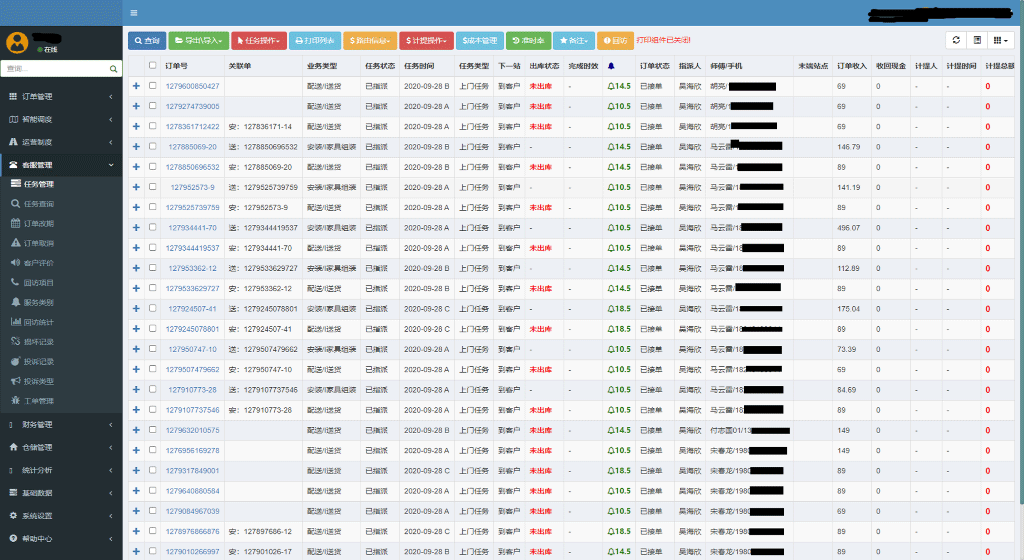Click the 打印列表 button
The image size is (1024, 560).
coord(315,40)
